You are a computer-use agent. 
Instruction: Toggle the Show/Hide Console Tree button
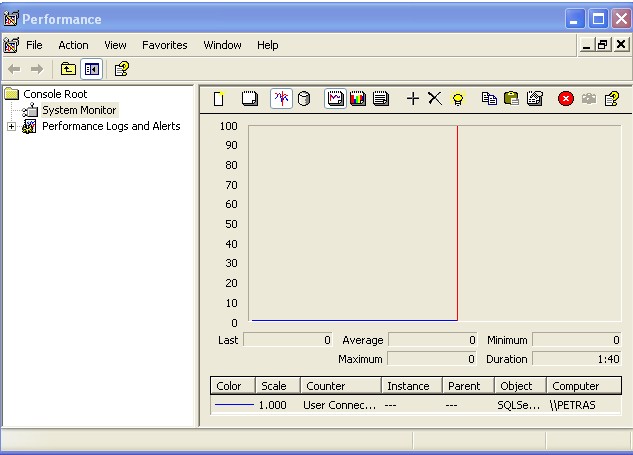(x=92, y=69)
